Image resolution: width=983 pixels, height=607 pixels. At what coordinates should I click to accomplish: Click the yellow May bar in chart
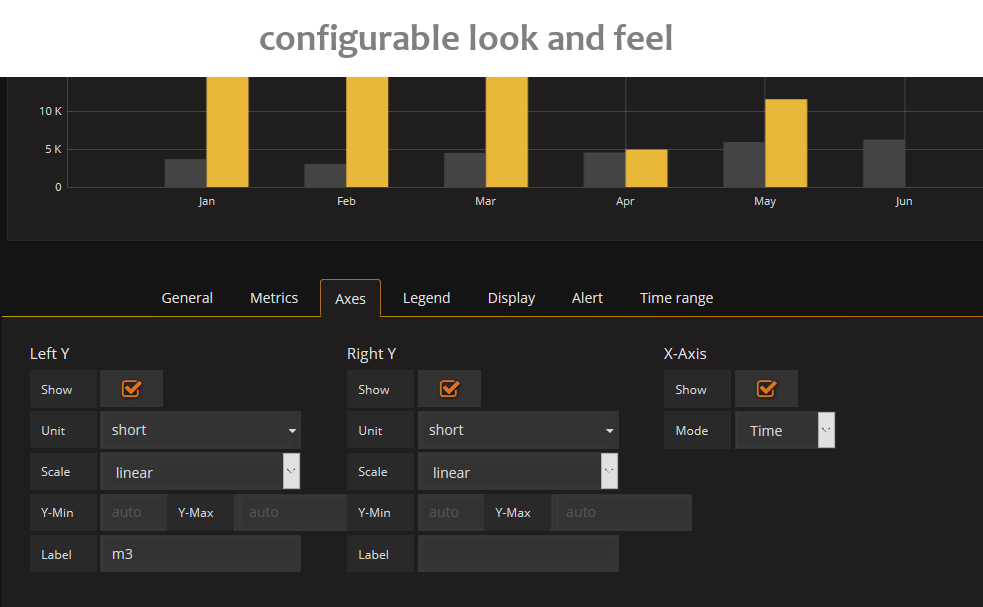pyautogui.click(x=786, y=143)
